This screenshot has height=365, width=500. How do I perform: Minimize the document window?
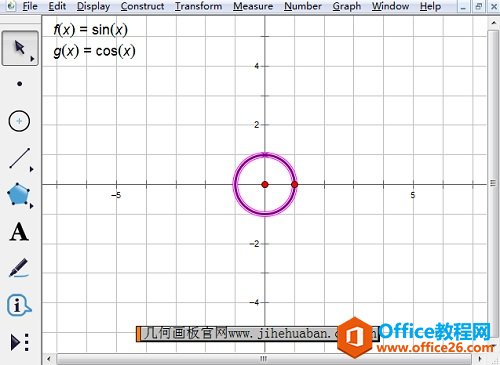[463, 6]
